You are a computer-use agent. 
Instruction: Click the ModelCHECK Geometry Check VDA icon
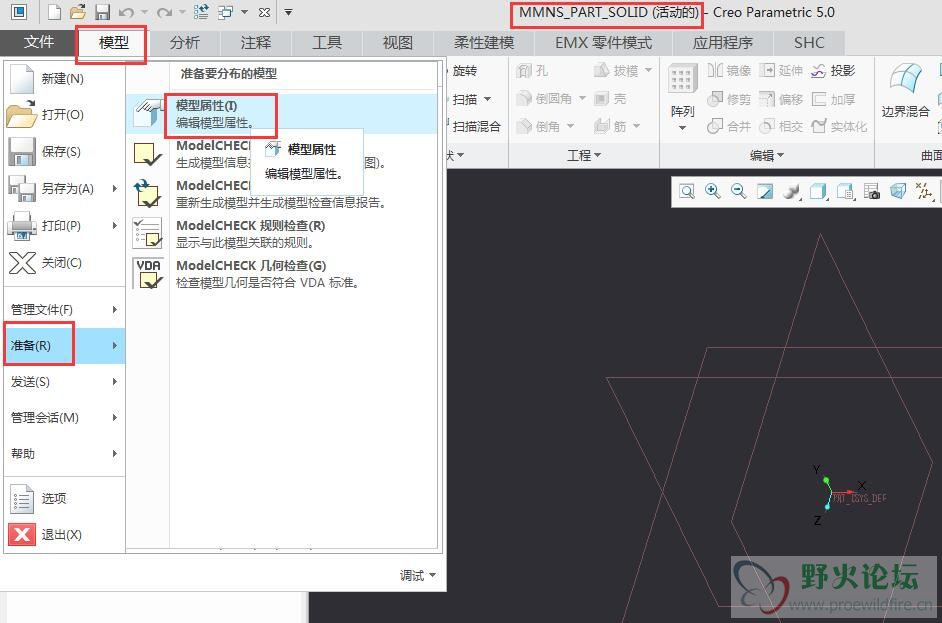[x=148, y=273]
